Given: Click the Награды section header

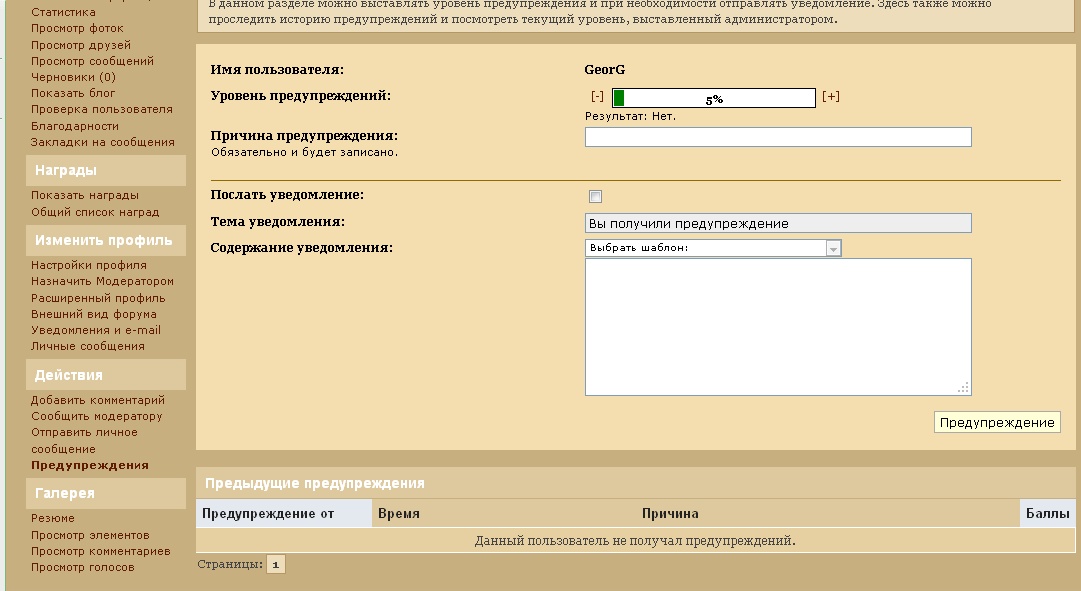Looking at the screenshot, I should tap(105, 170).
